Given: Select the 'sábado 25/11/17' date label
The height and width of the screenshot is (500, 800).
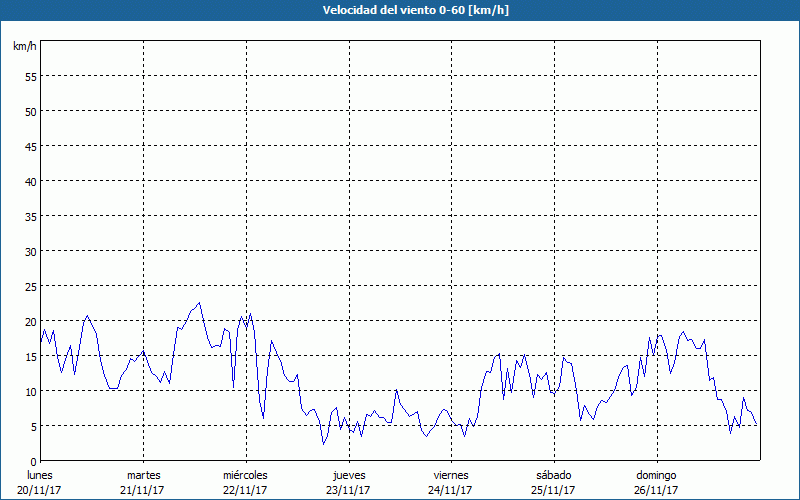Looking at the screenshot, I should (x=553, y=482).
